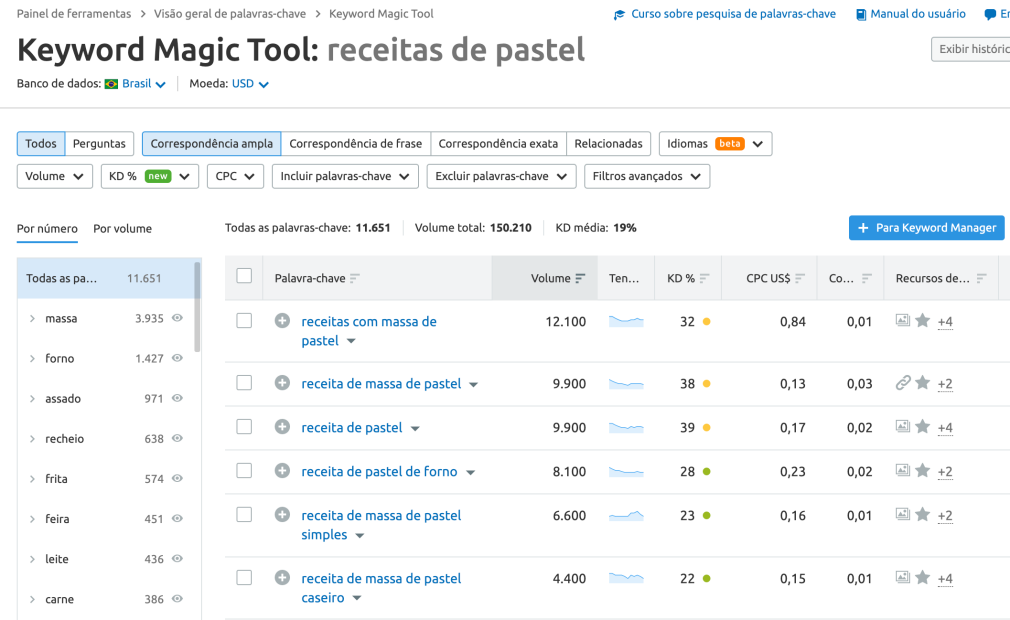Click the chat bubble icon in the header

990,15
